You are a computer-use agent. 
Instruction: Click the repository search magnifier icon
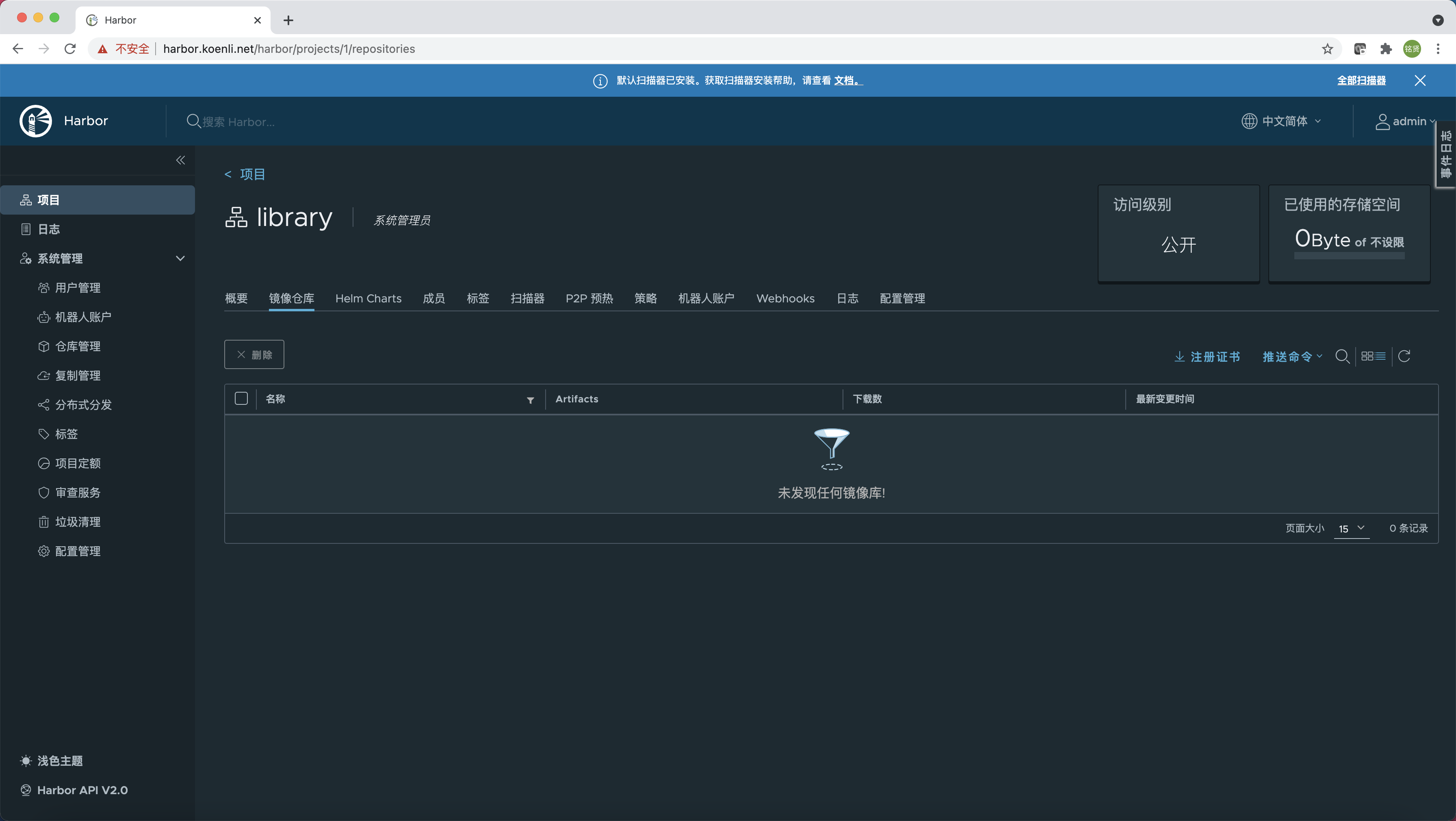click(x=1342, y=356)
